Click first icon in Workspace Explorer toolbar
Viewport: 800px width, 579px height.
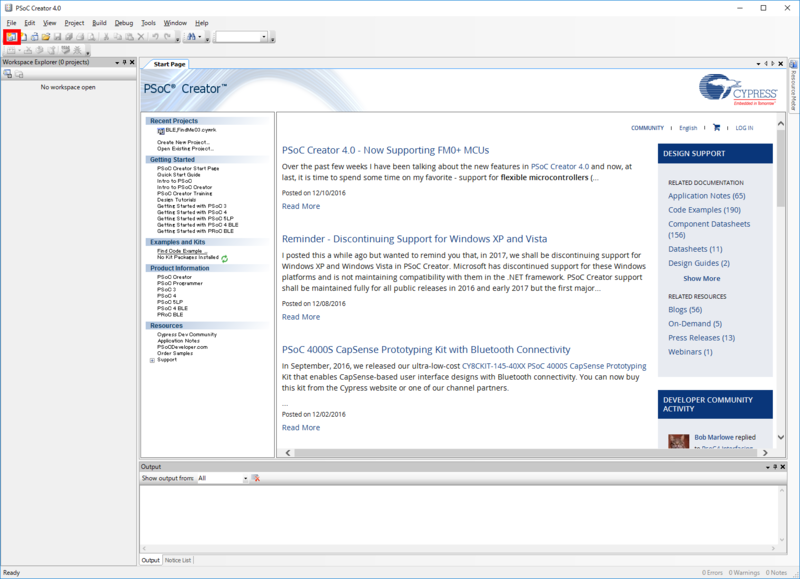tap(8, 74)
